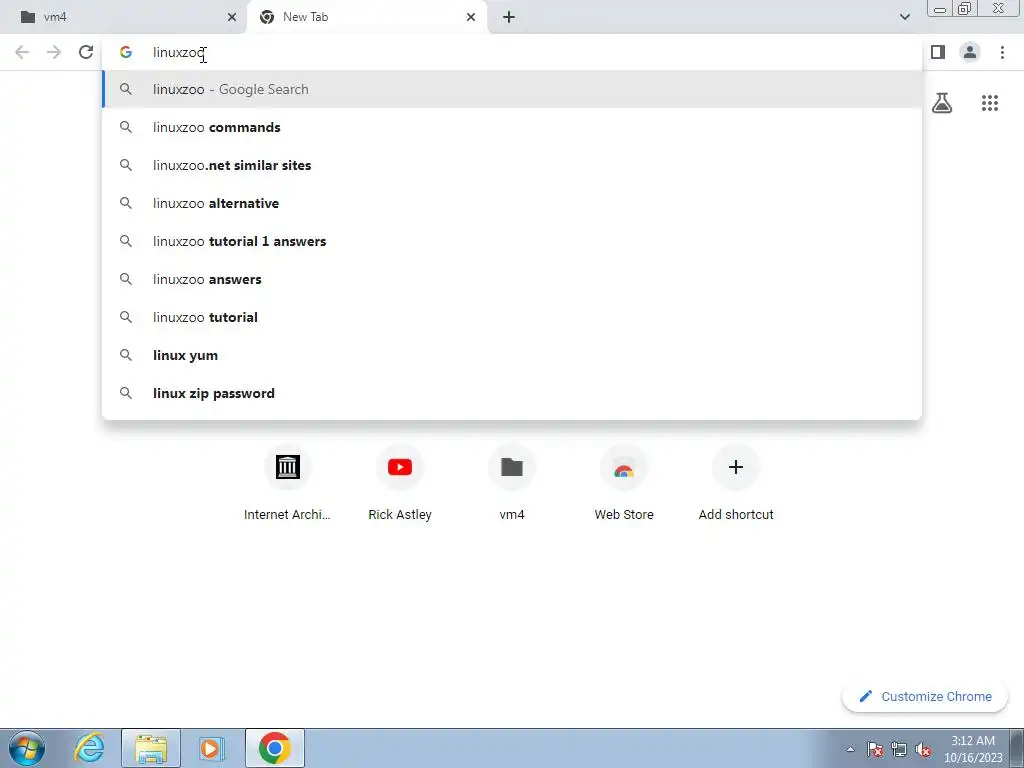Choose suggestion linuxzoo.net similar sites
Viewport: 1024px width, 768px height.
[512, 165]
